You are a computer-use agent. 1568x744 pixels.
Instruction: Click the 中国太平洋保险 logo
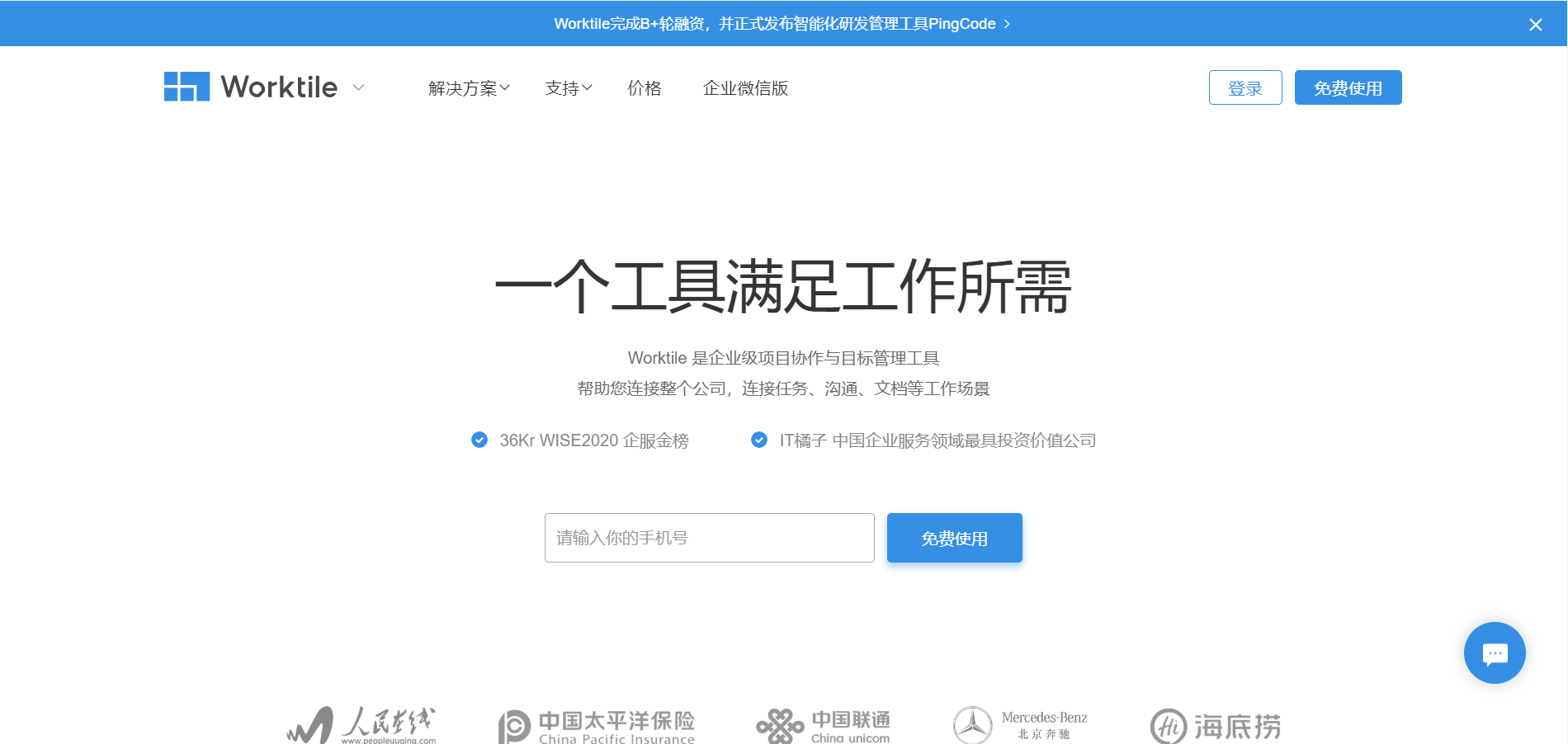tap(596, 727)
